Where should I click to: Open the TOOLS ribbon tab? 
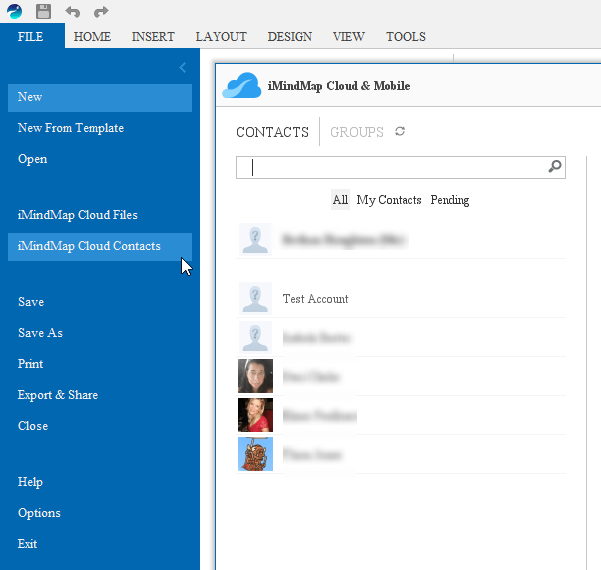[406, 36]
